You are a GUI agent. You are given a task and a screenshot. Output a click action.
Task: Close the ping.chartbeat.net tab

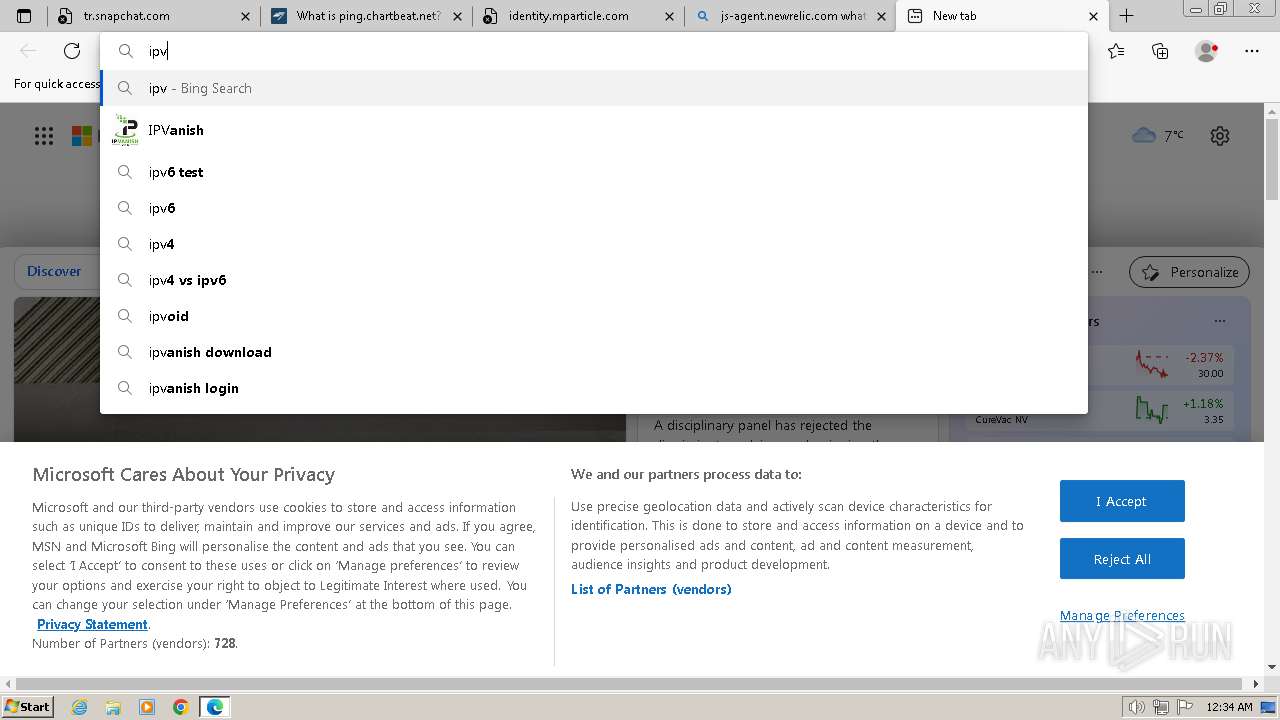(457, 16)
